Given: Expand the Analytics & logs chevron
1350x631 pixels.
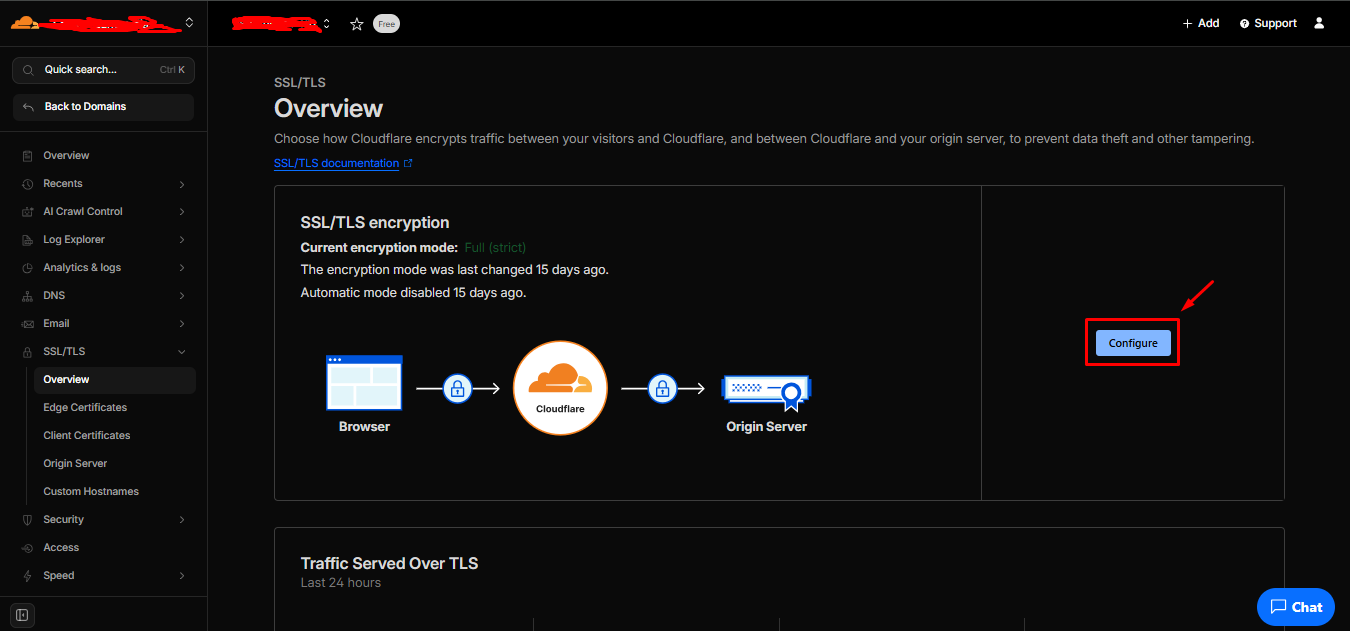Looking at the screenshot, I should [182, 268].
